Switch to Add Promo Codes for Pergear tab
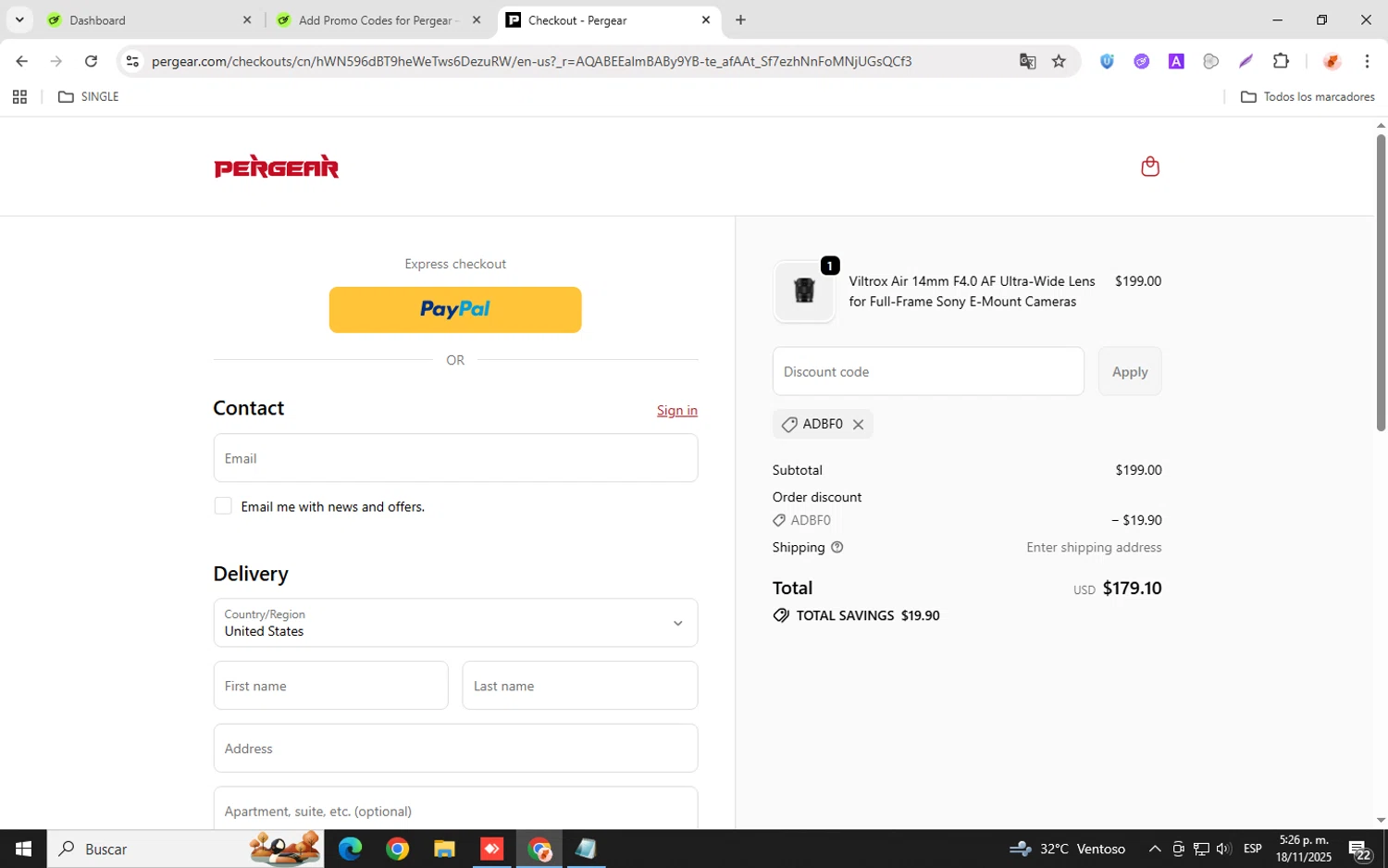Viewport: 1388px width, 868px height. (x=378, y=19)
